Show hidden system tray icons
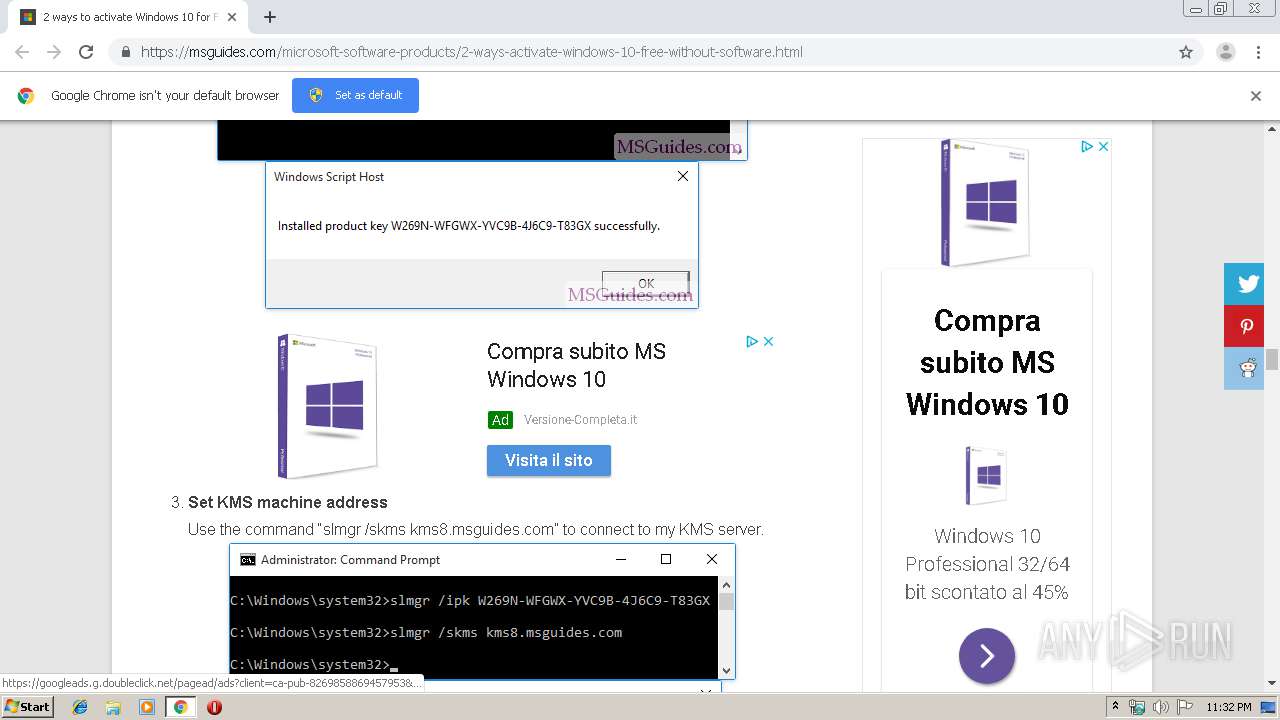The image size is (1280, 720). [x=1115, y=707]
